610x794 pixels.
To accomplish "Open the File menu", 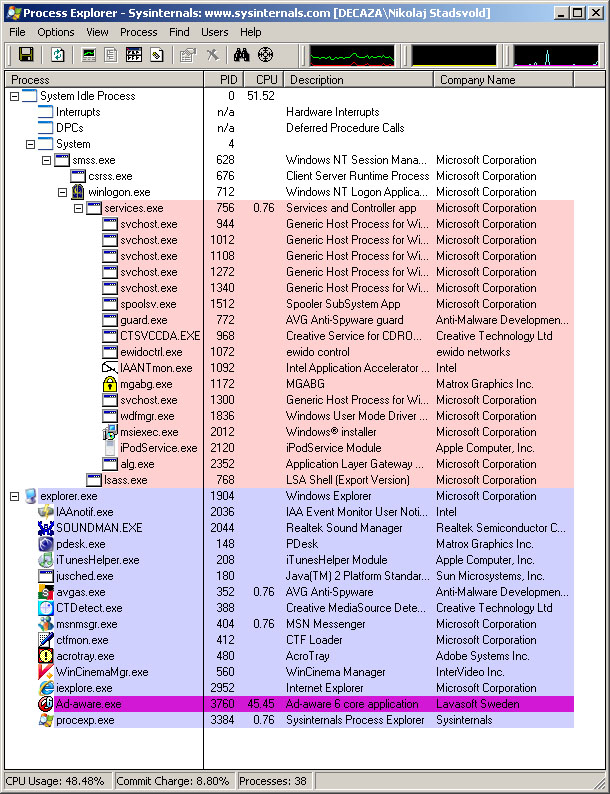I will click(17, 32).
